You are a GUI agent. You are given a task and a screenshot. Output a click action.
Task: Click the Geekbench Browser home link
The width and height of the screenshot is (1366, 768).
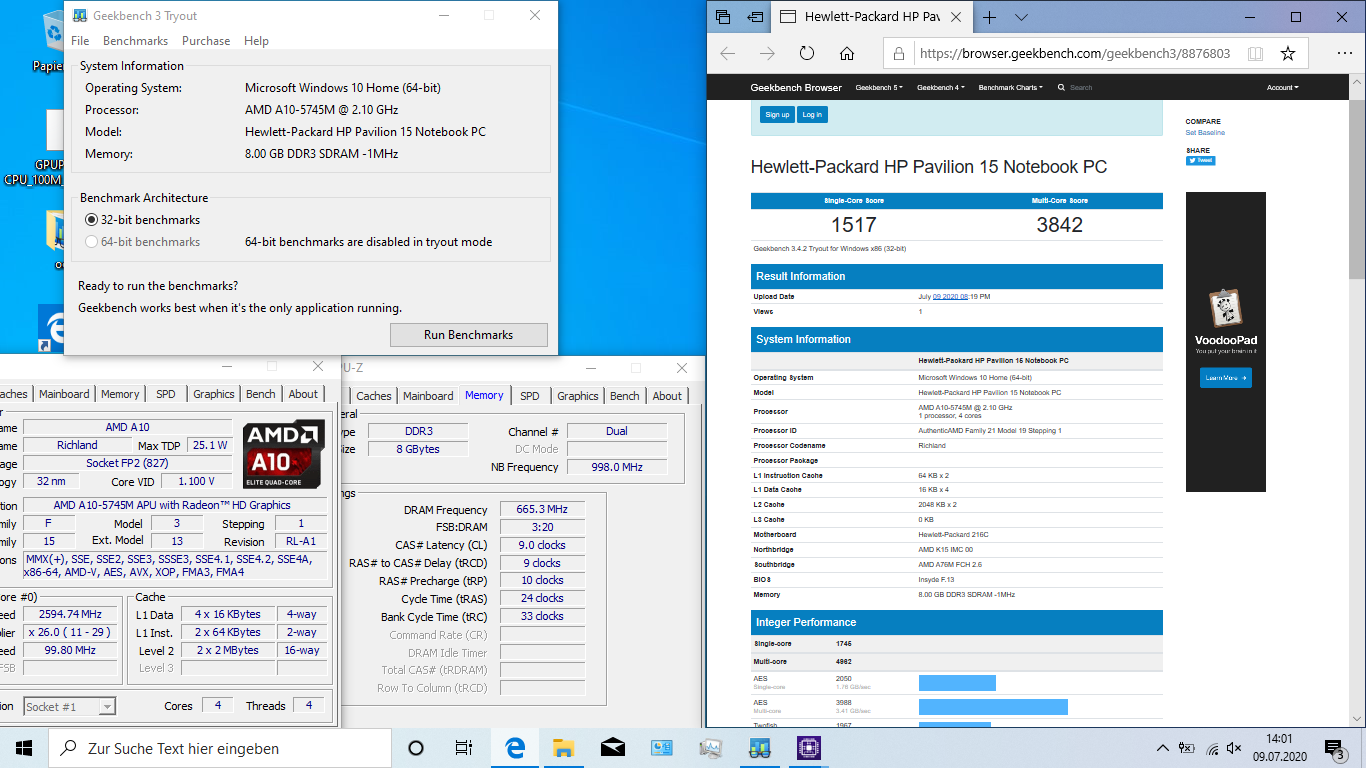click(796, 88)
